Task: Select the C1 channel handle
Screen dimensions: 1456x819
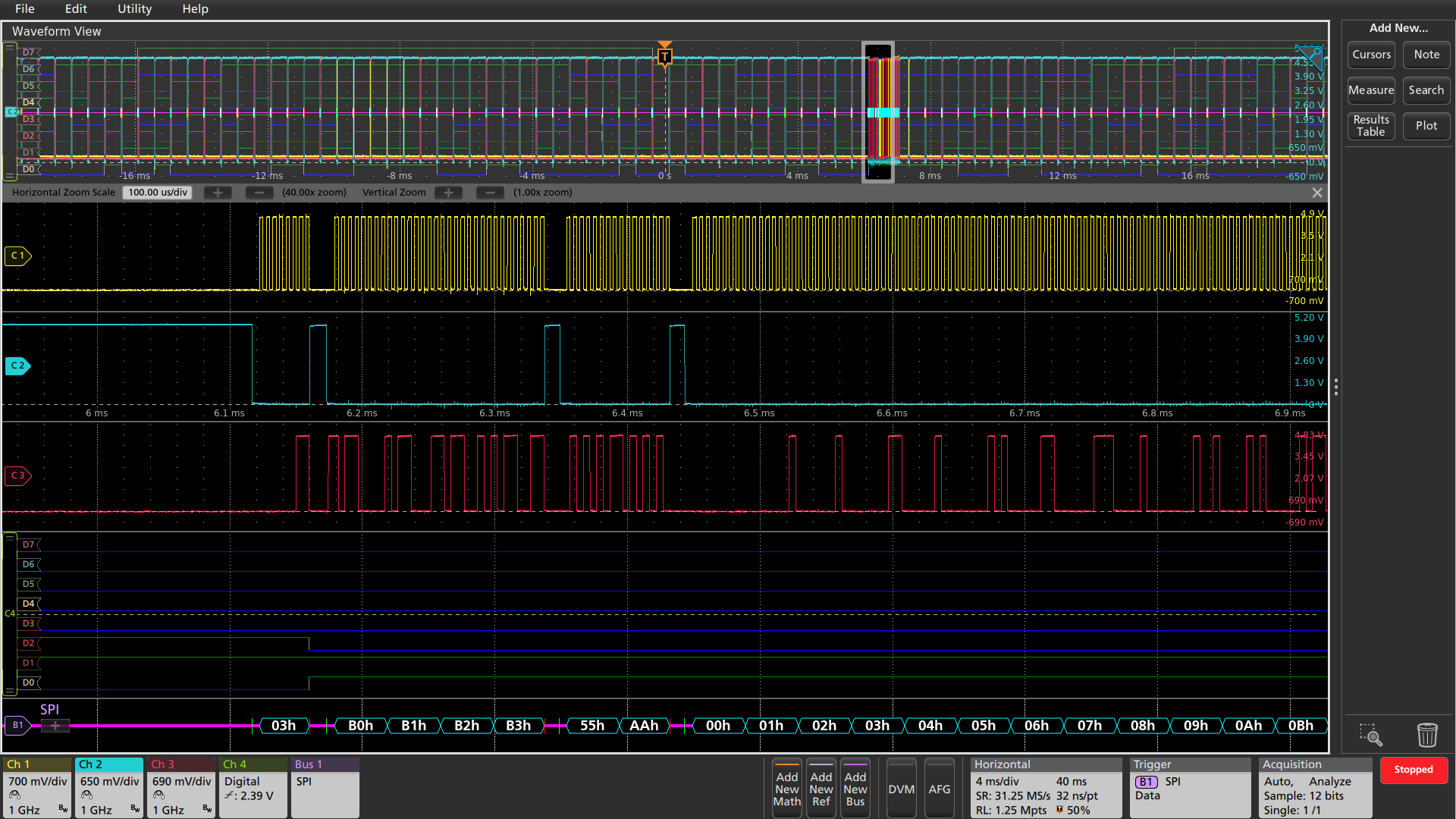Action: coord(17,256)
